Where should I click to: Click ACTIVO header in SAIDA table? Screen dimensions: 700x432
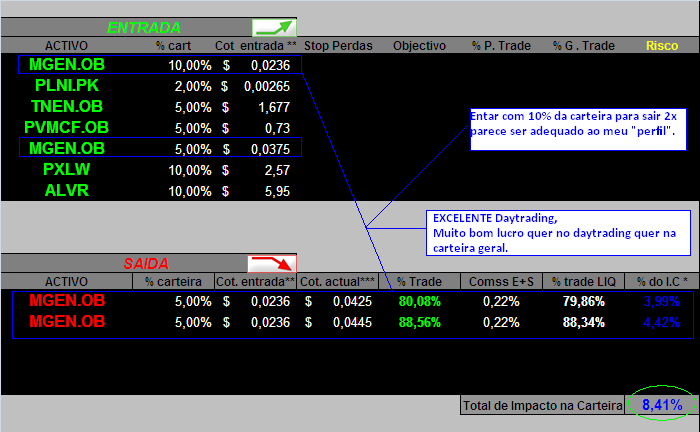tap(66, 282)
